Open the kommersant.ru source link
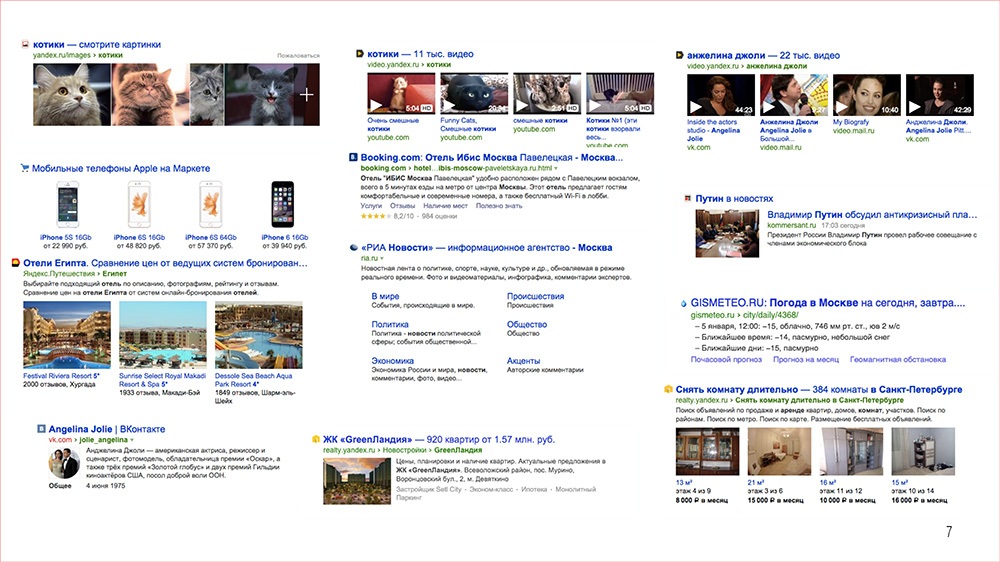The width and height of the screenshot is (1000, 562). click(791, 225)
